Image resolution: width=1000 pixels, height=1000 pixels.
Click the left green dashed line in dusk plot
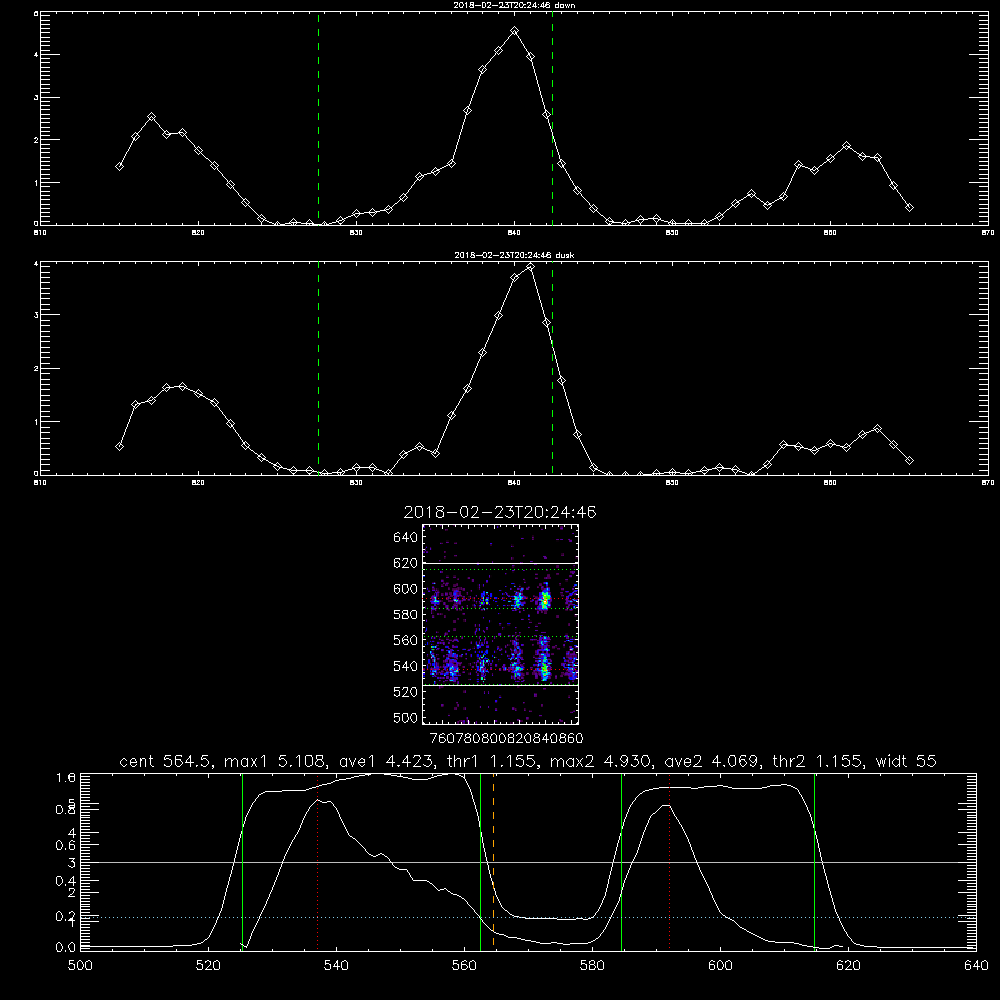point(318,368)
